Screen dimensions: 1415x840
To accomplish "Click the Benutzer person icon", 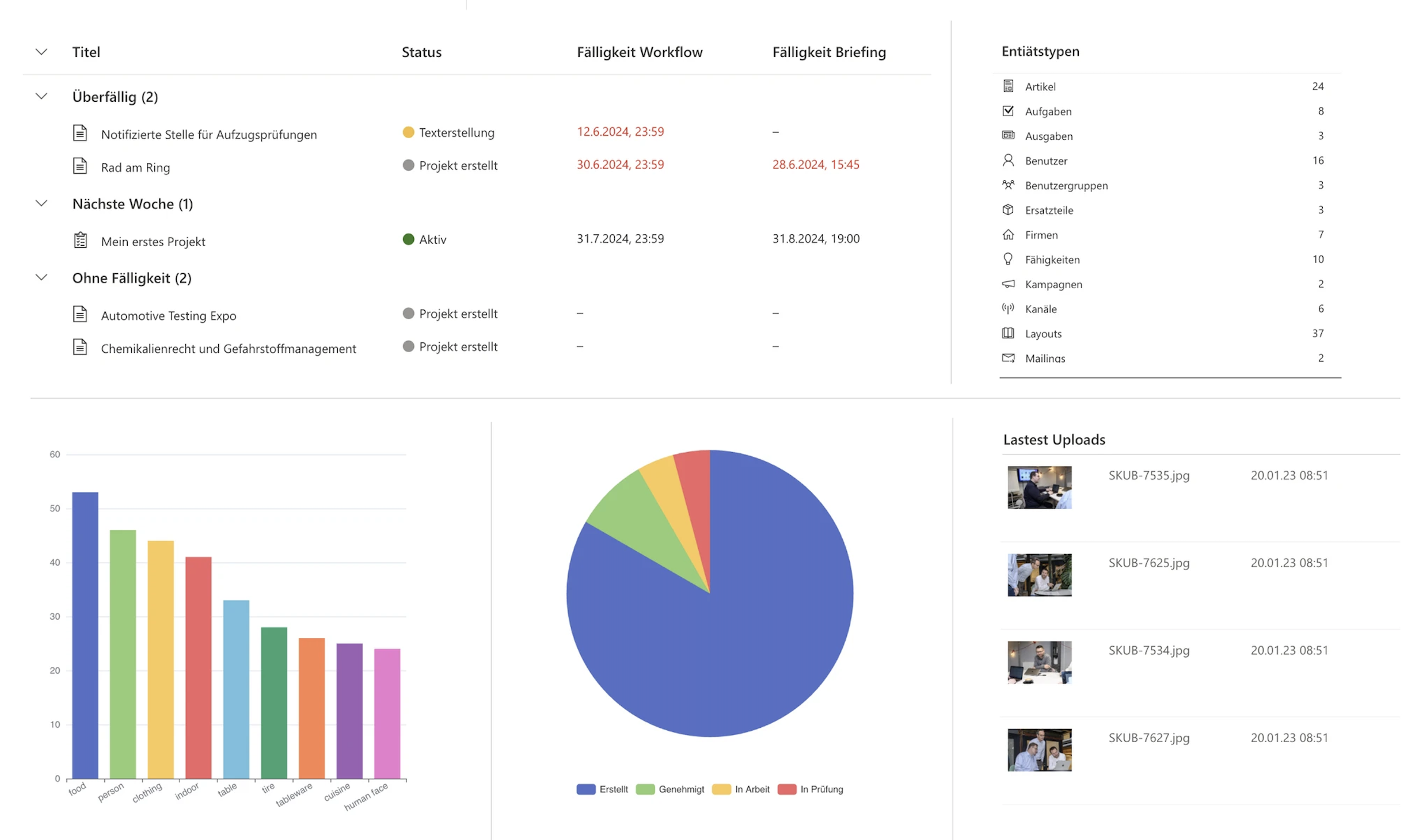I will point(1007,160).
